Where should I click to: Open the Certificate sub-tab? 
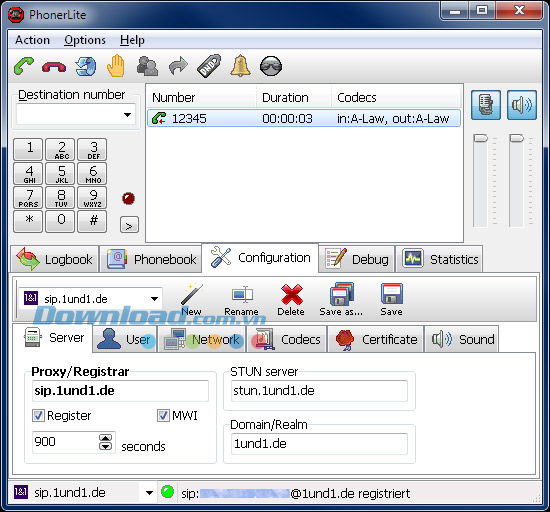[x=376, y=339]
